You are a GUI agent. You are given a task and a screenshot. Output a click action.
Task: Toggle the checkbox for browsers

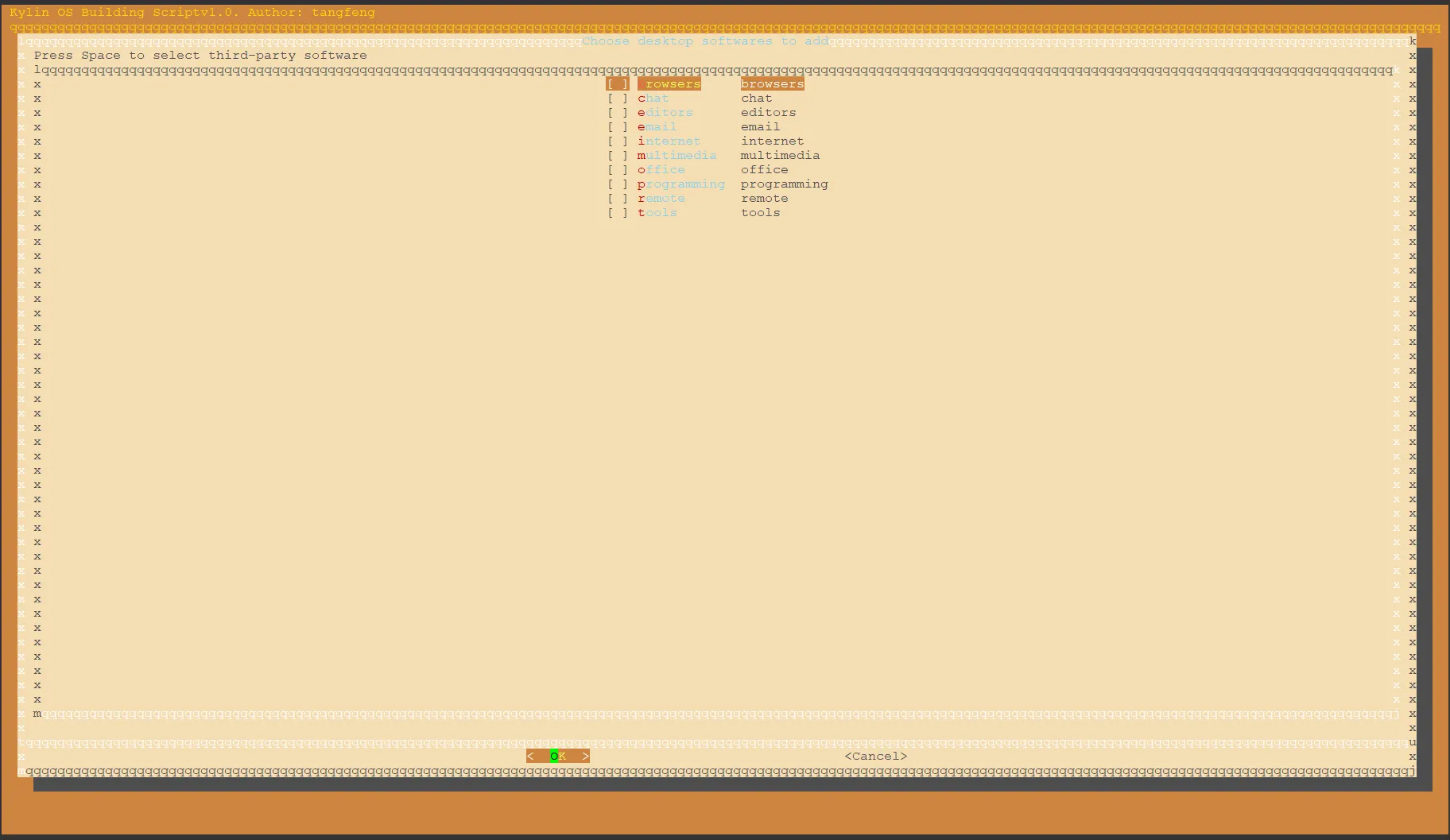tap(618, 84)
